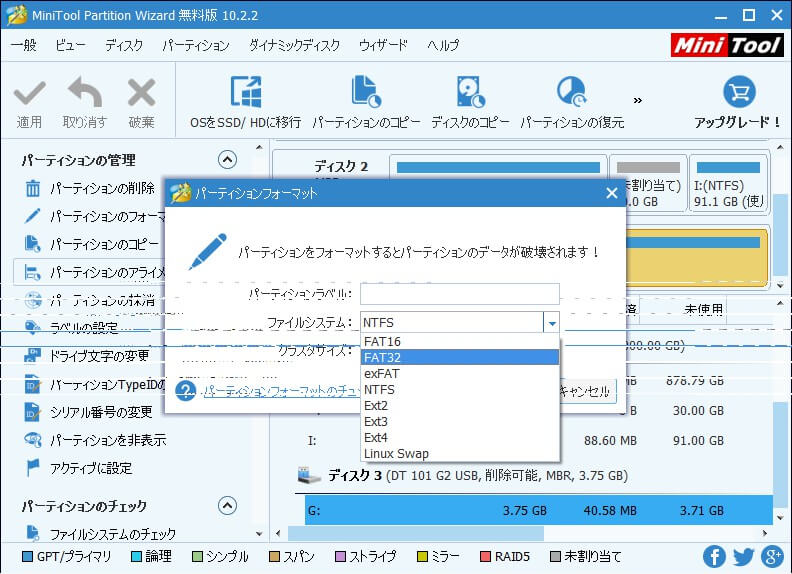Click the キャンセル button in format dialog

point(587,391)
